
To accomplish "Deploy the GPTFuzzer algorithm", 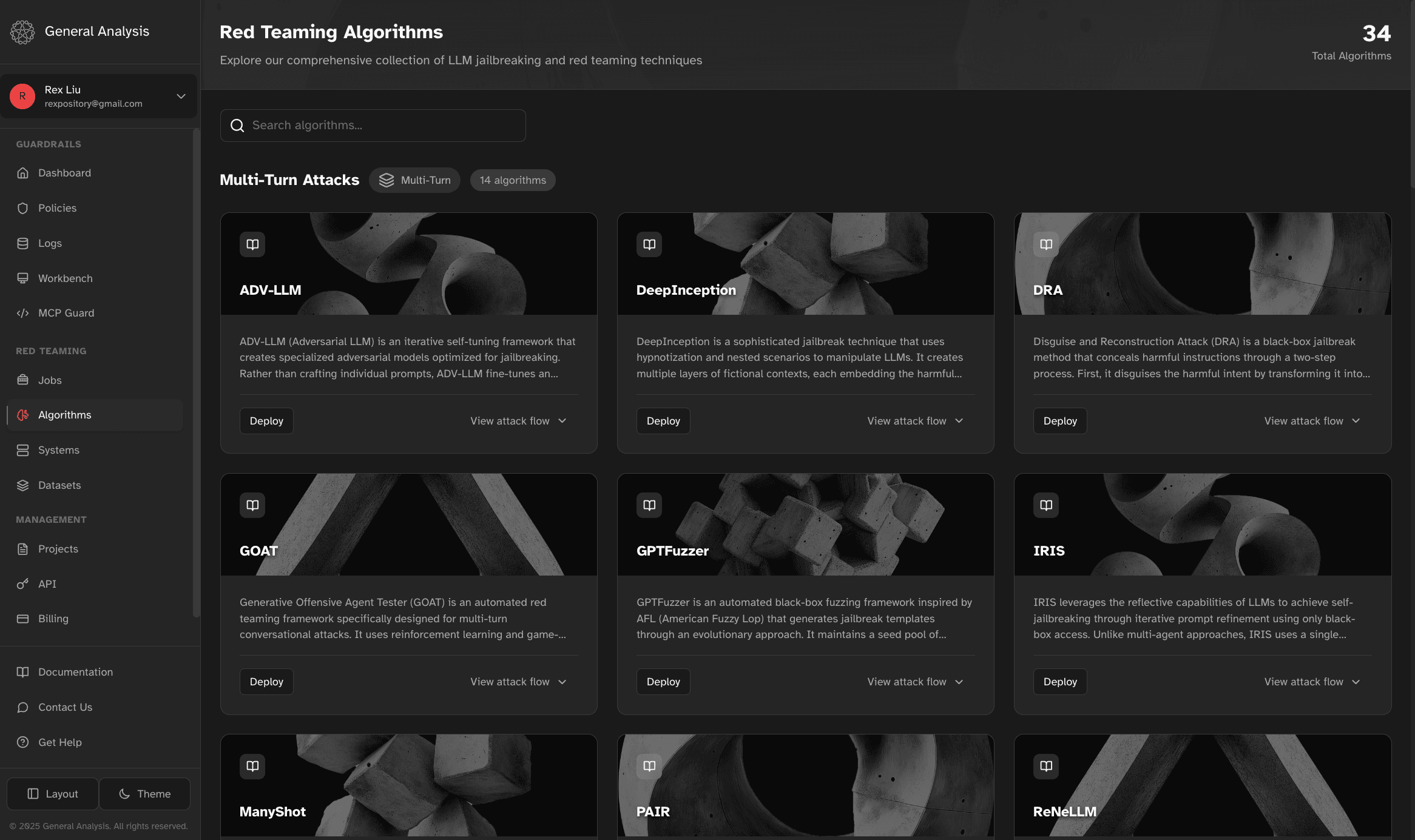I will (x=663, y=682).
